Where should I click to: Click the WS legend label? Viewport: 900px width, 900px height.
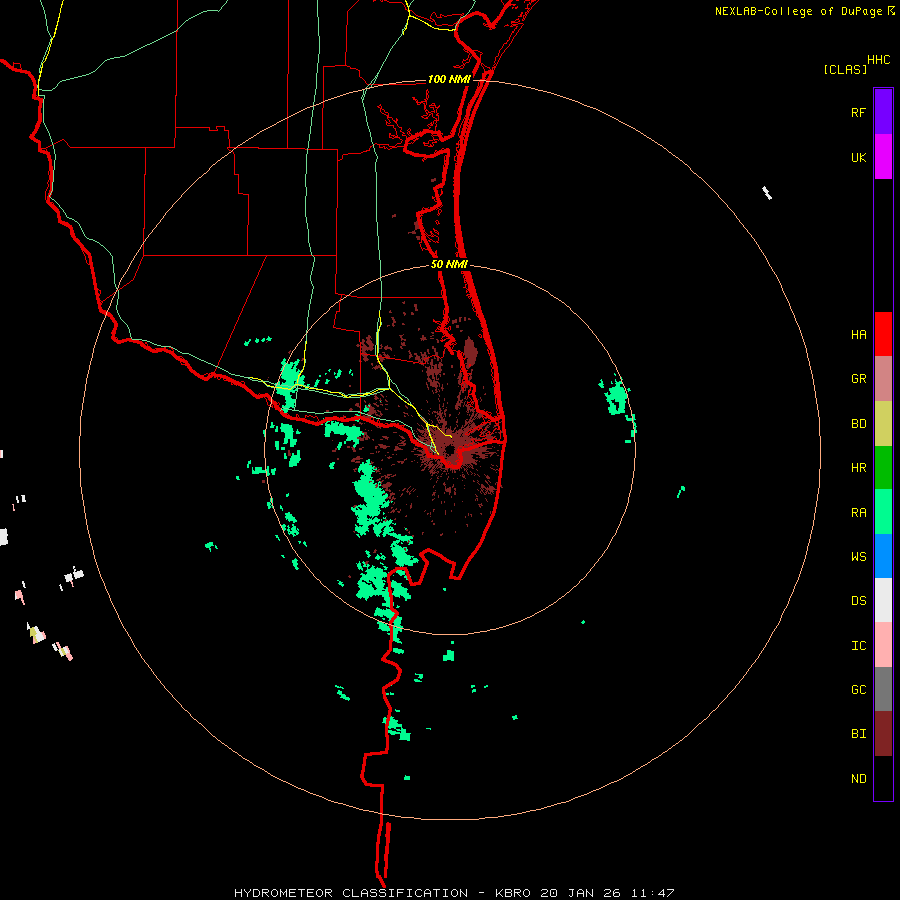click(x=858, y=556)
